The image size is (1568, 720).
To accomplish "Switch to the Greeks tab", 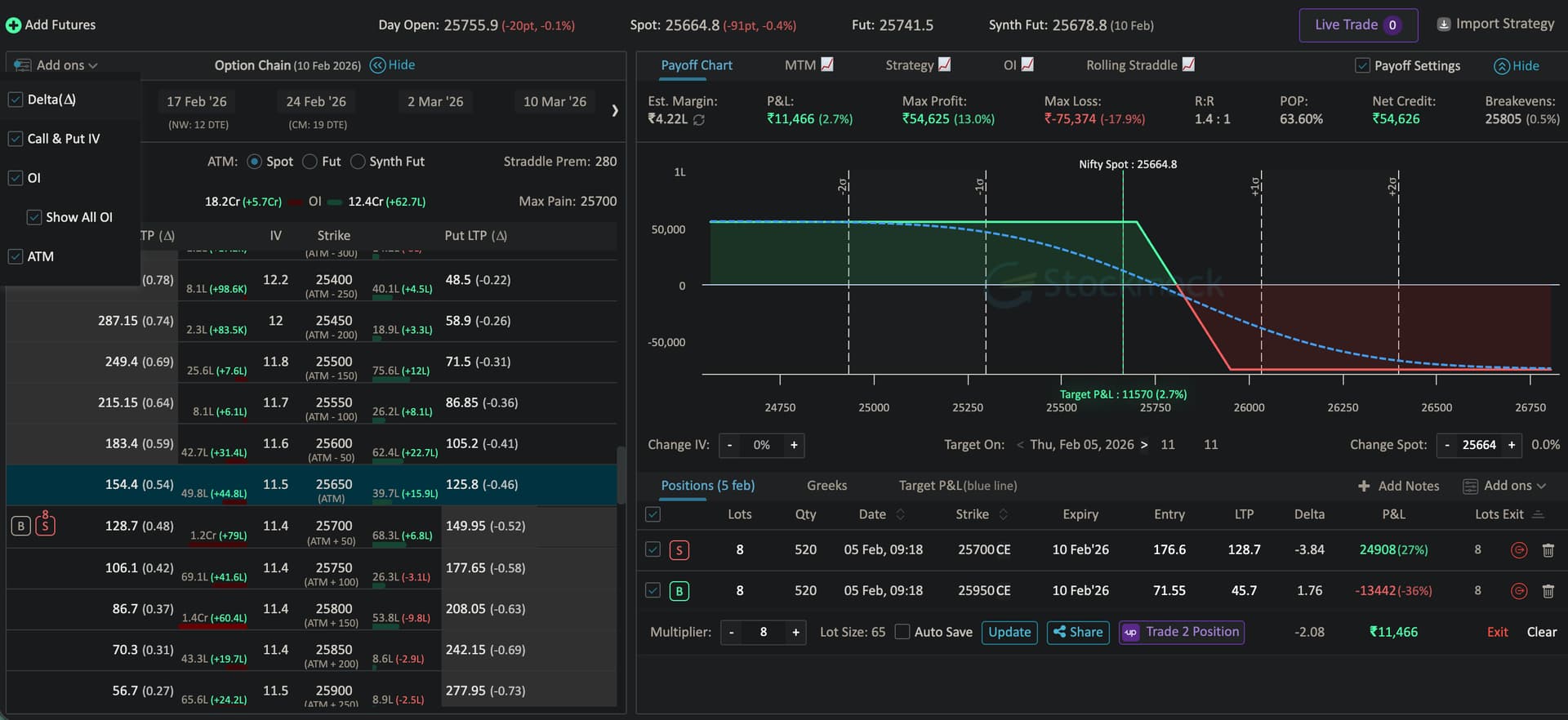I will coord(826,486).
